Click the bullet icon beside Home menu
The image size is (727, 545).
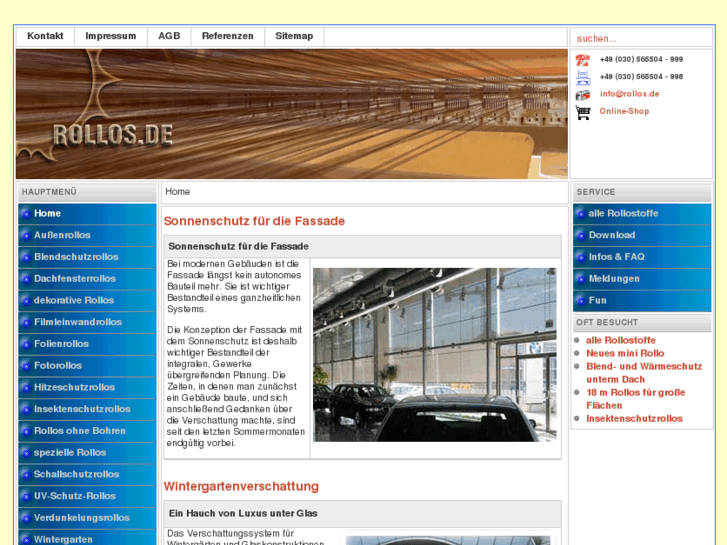(x=26, y=214)
